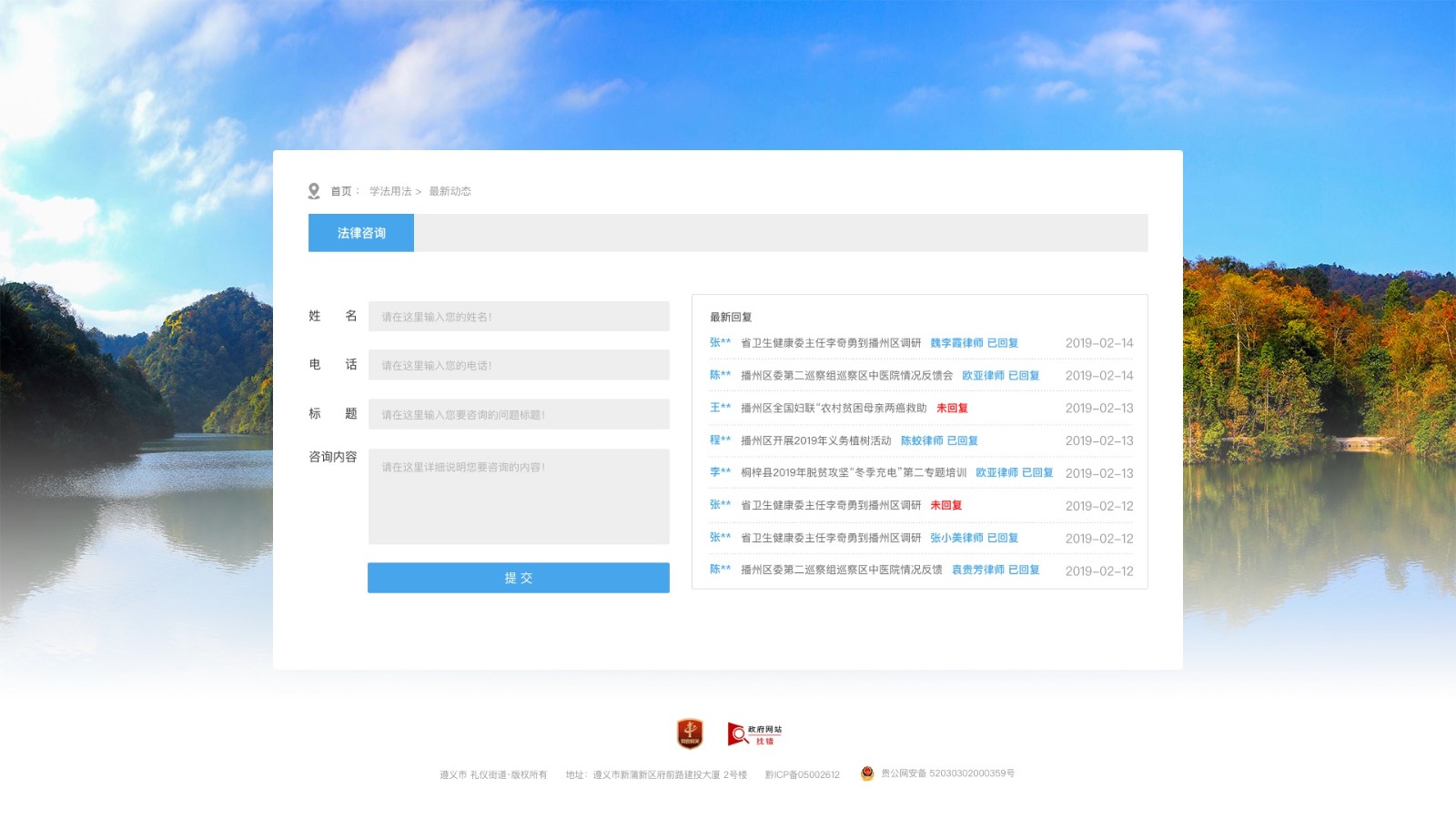Viewport: 1456px width, 819px height.
Task: Click the 电话 phone input field
Action: pyautogui.click(x=519, y=365)
